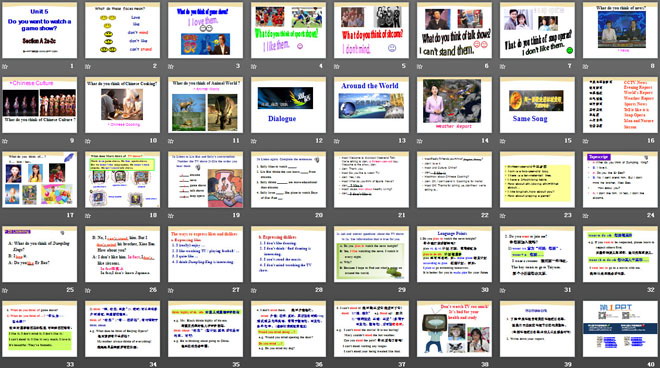Select the slide asking what faces mean
The image size is (660, 368).
click(x=122, y=30)
